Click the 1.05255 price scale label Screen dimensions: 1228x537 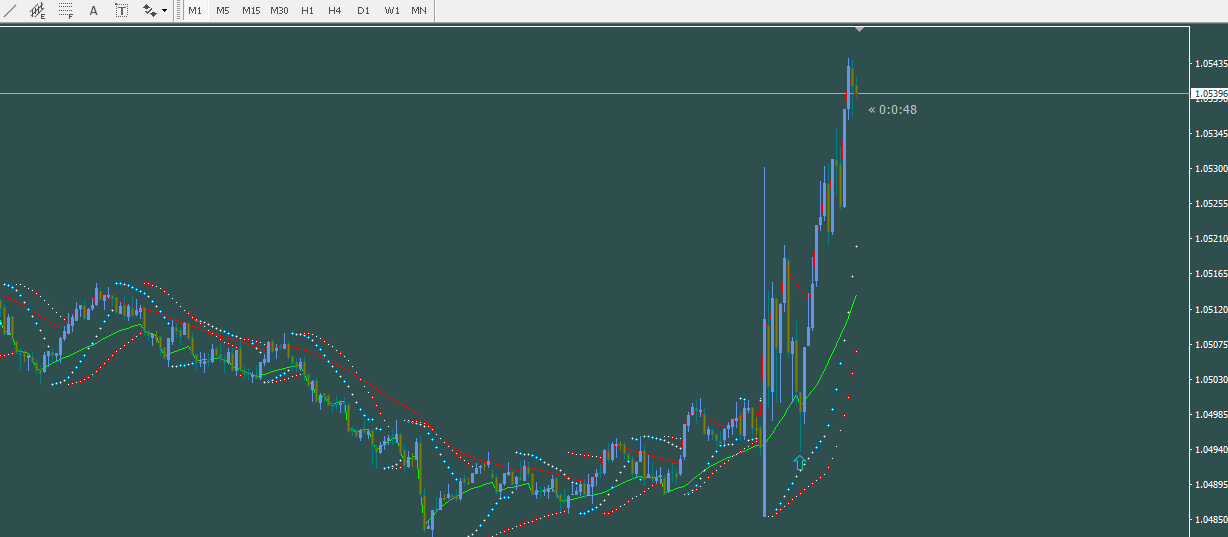point(1210,204)
